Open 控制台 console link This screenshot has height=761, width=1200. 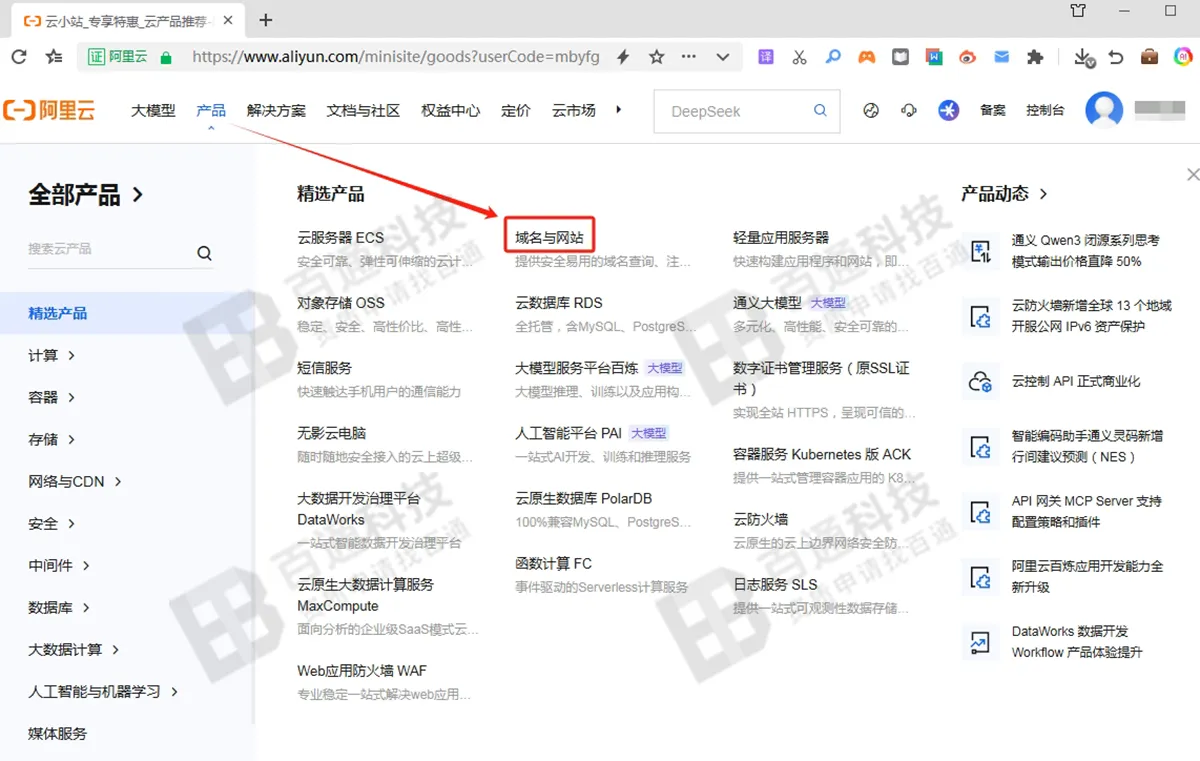coord(1045,110)
